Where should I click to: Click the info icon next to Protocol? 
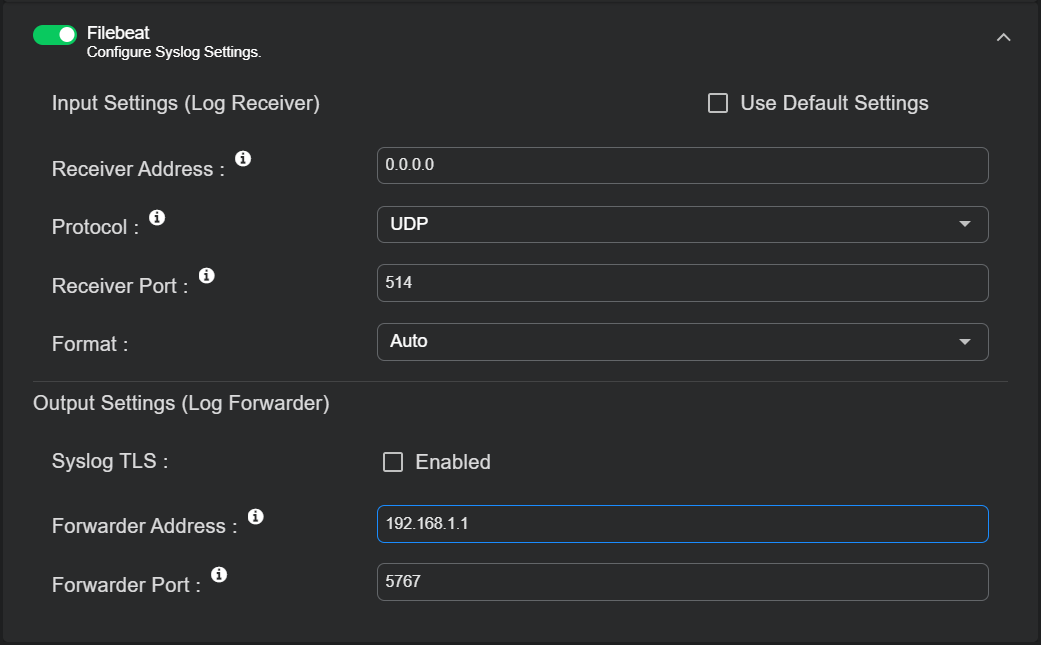tap(157, 217)
